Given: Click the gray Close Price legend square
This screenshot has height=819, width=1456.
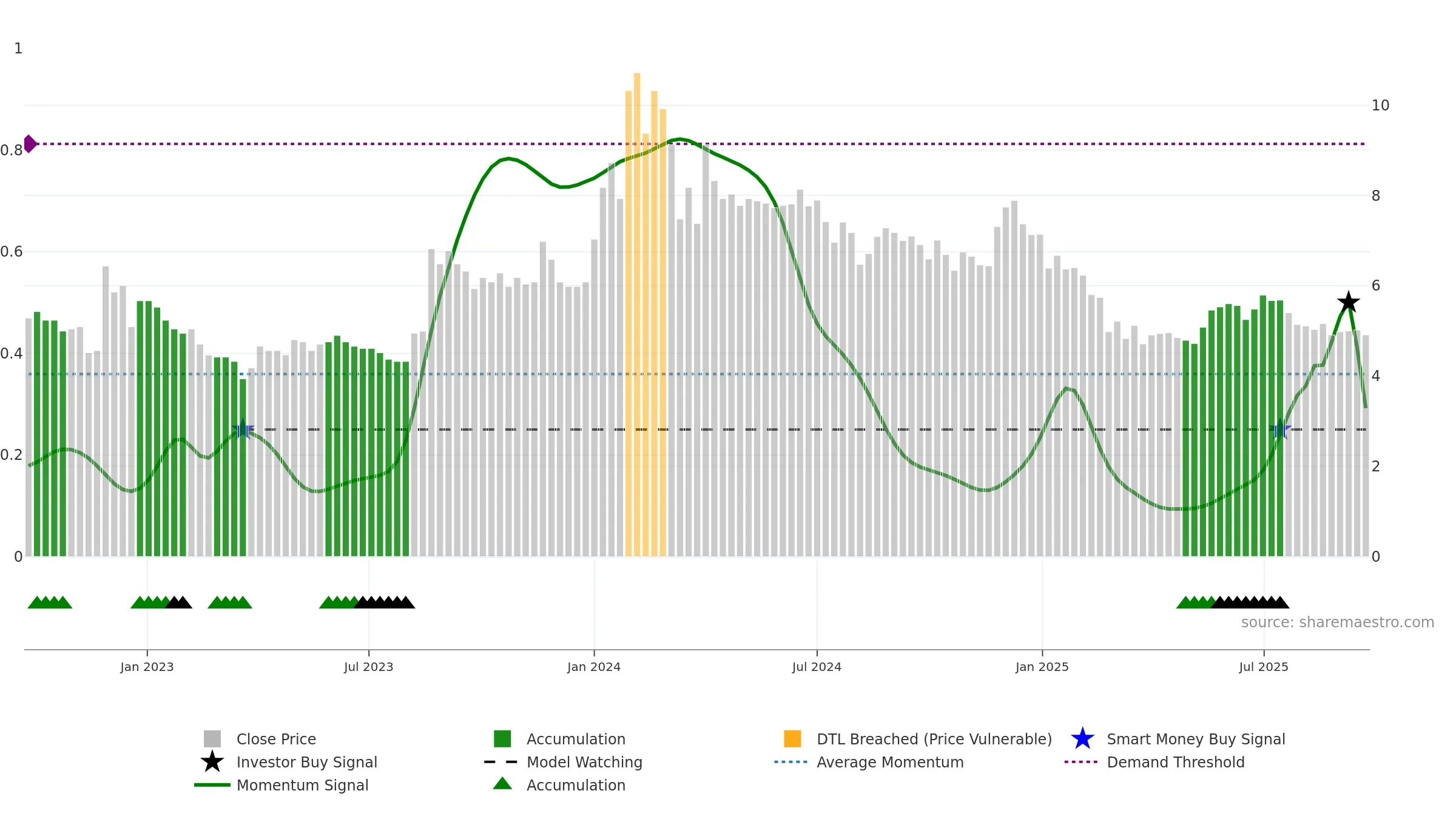Looking at the screenshot, I should [x=212, y=739].
